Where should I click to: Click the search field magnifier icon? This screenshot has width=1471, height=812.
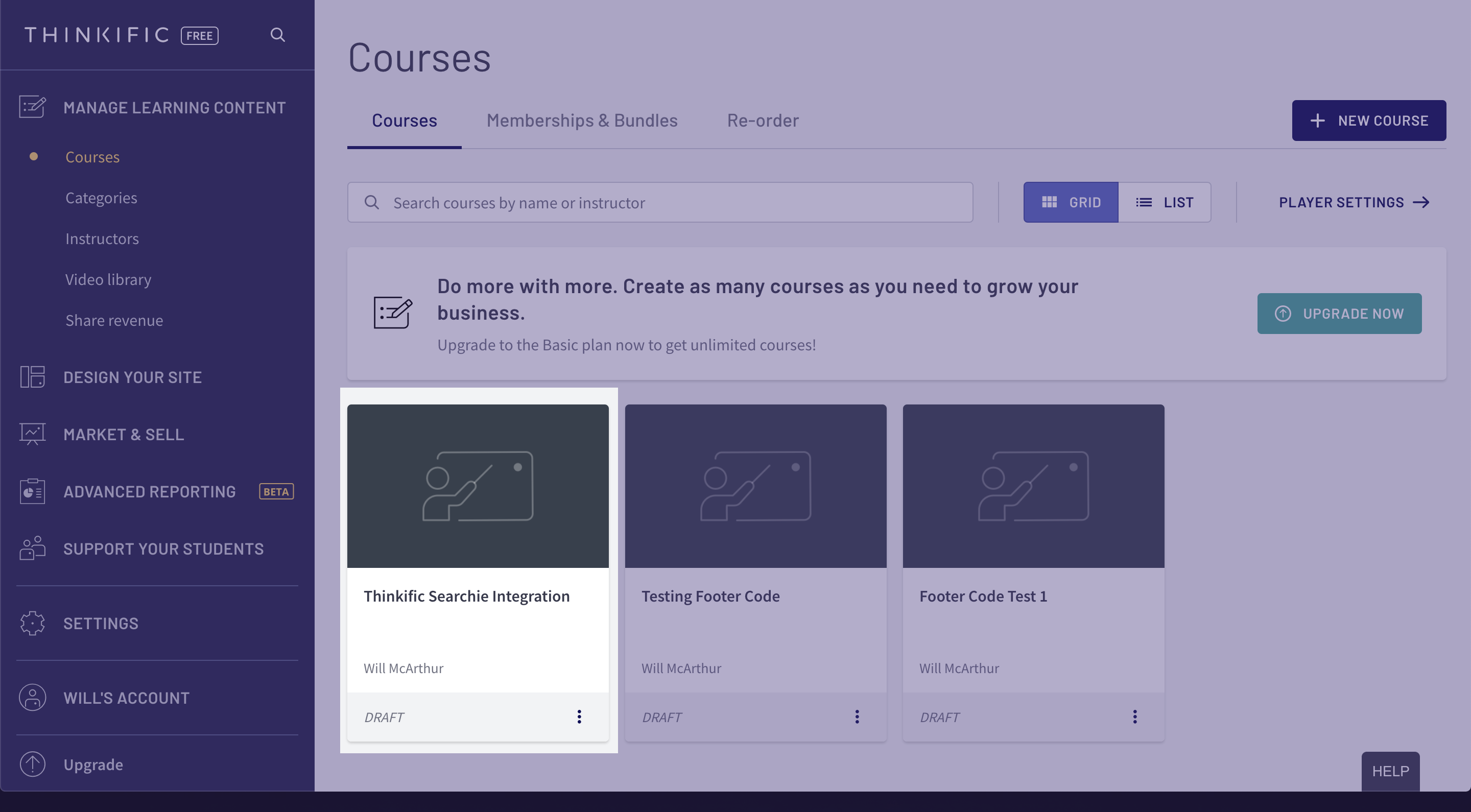pos(372,202)
